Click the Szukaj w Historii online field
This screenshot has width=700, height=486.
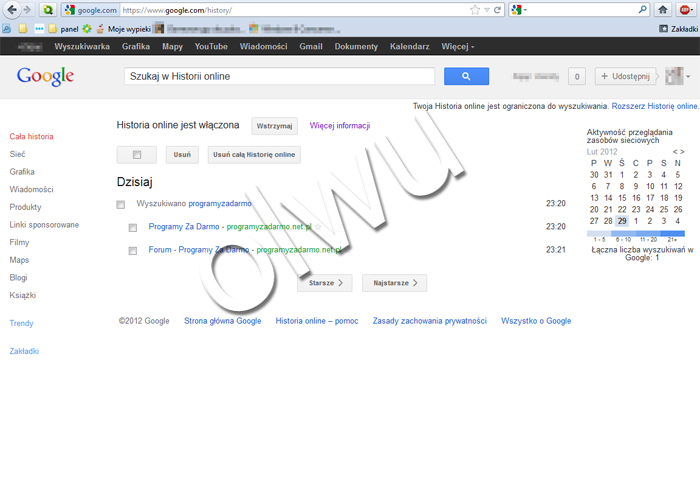coord(279,76)
